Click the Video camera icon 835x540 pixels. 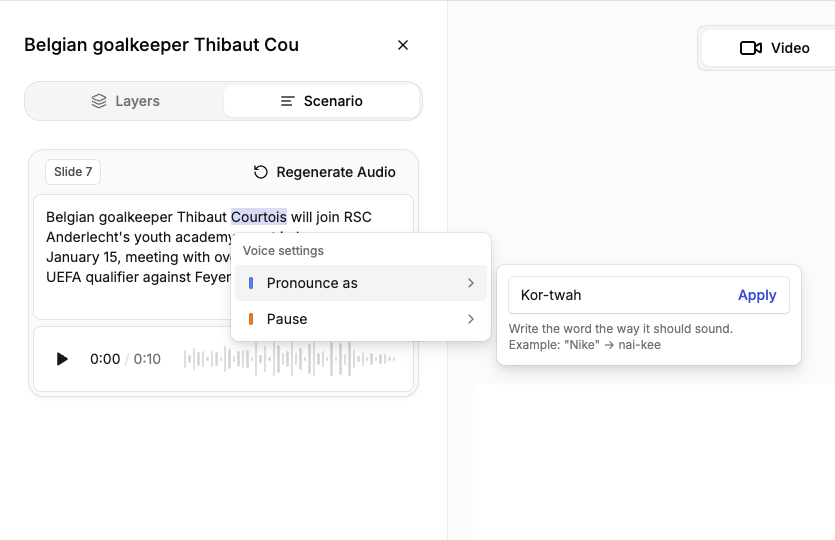coord(751,48)
